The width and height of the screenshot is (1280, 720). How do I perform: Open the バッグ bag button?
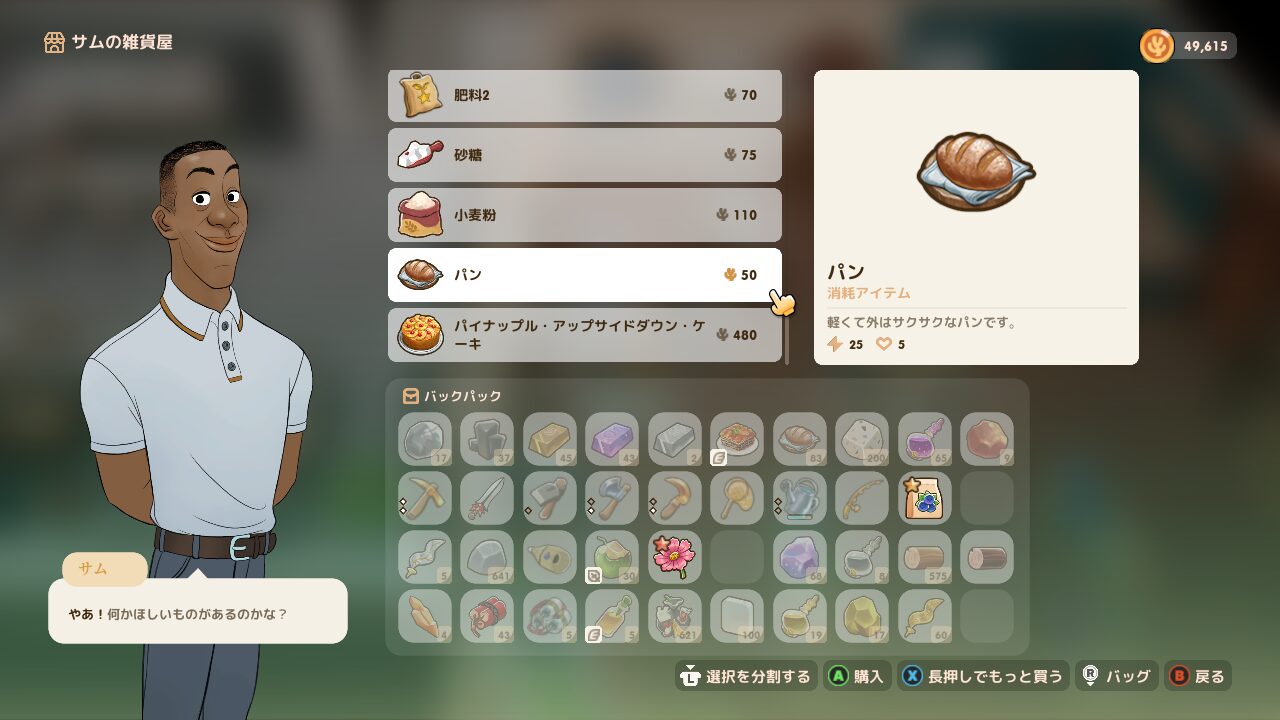click(x=1117, y=676)
